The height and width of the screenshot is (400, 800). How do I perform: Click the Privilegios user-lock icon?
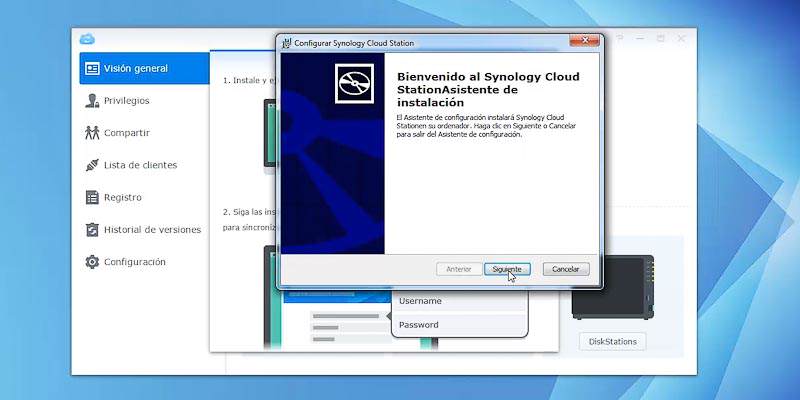(x=92, y=101)
